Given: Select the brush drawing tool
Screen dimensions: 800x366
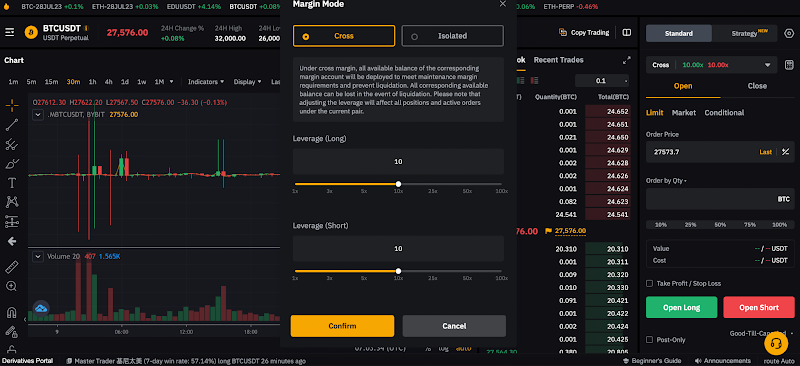Looking at the screenshot, I should pyautogui.click(x=12, y=164).
